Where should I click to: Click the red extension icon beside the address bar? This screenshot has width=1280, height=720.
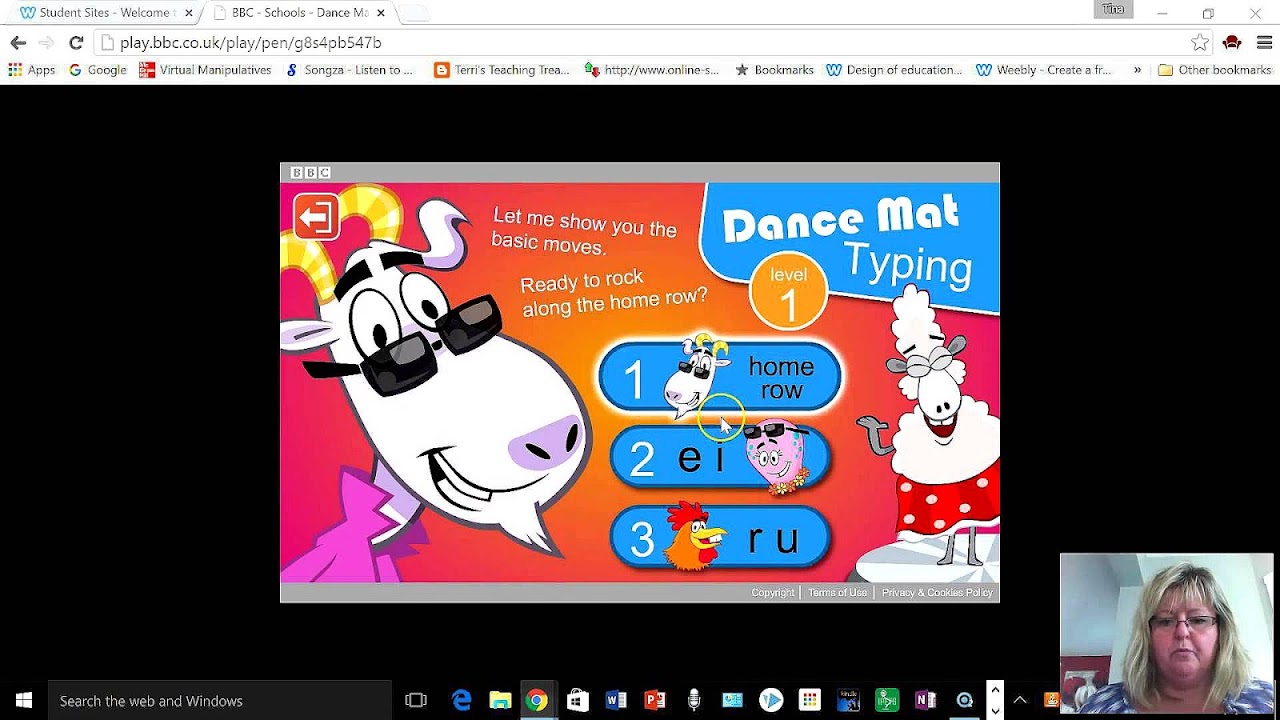point(1232,43)
